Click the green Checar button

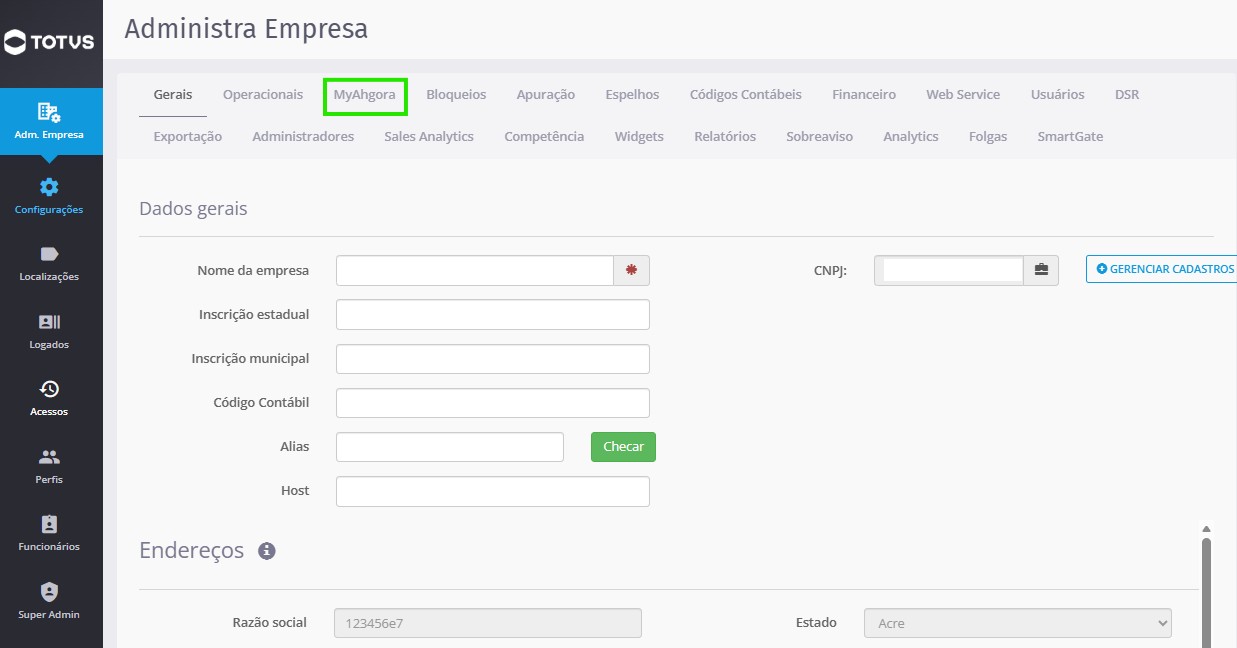tap(623, 447)
